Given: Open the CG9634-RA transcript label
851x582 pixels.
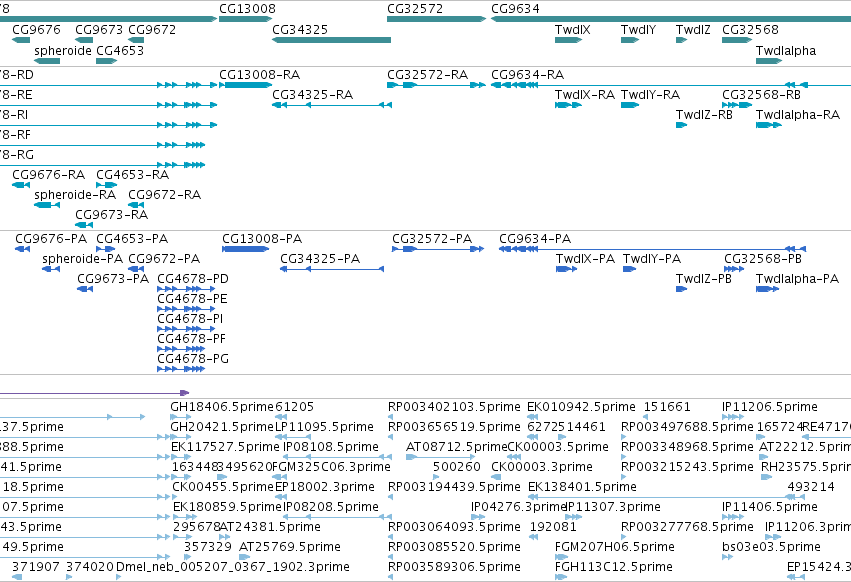Looking at the screenshot, I should (528, 74).
